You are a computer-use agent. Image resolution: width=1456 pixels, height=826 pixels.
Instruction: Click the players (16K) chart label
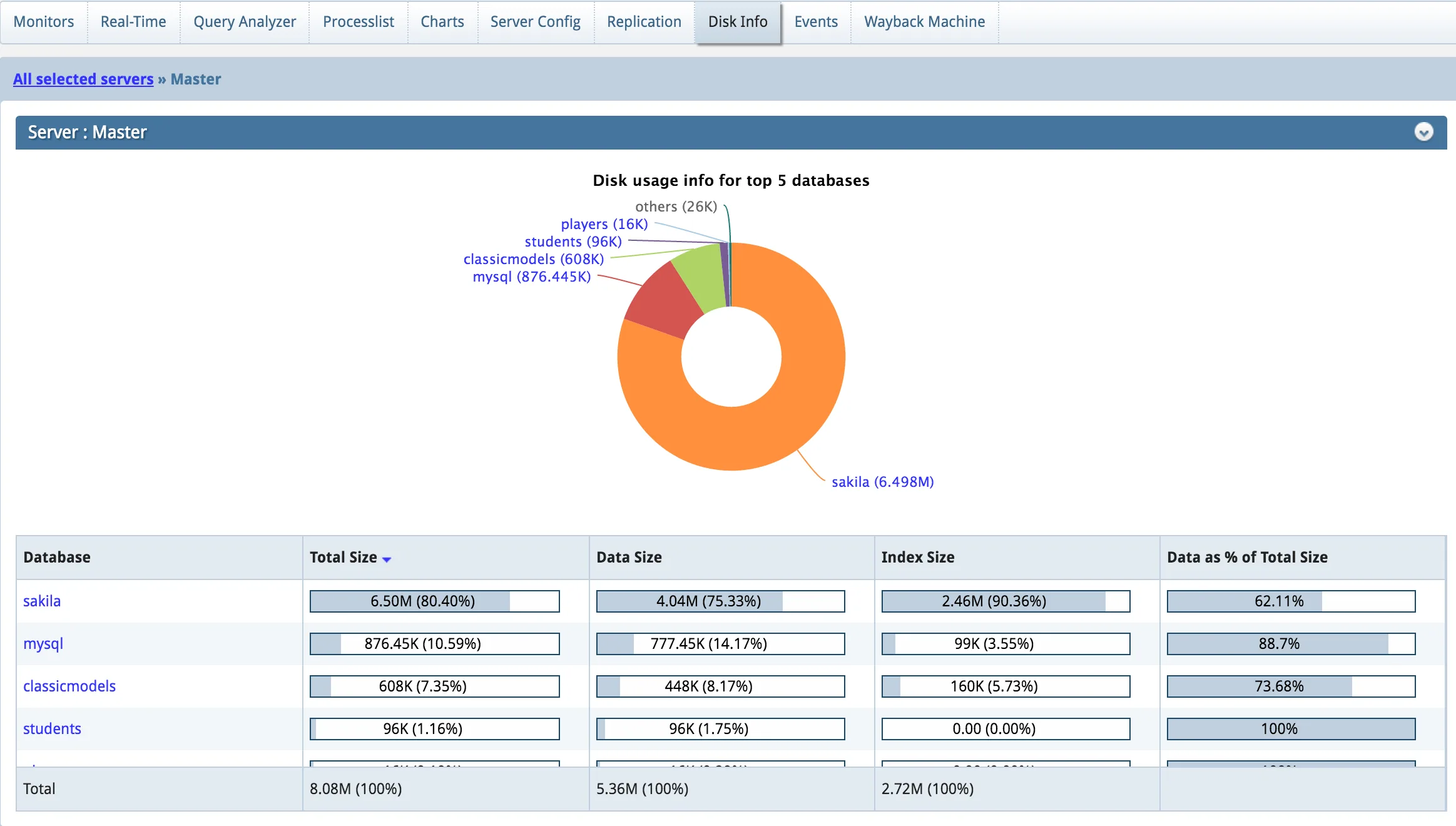point(604,224)
